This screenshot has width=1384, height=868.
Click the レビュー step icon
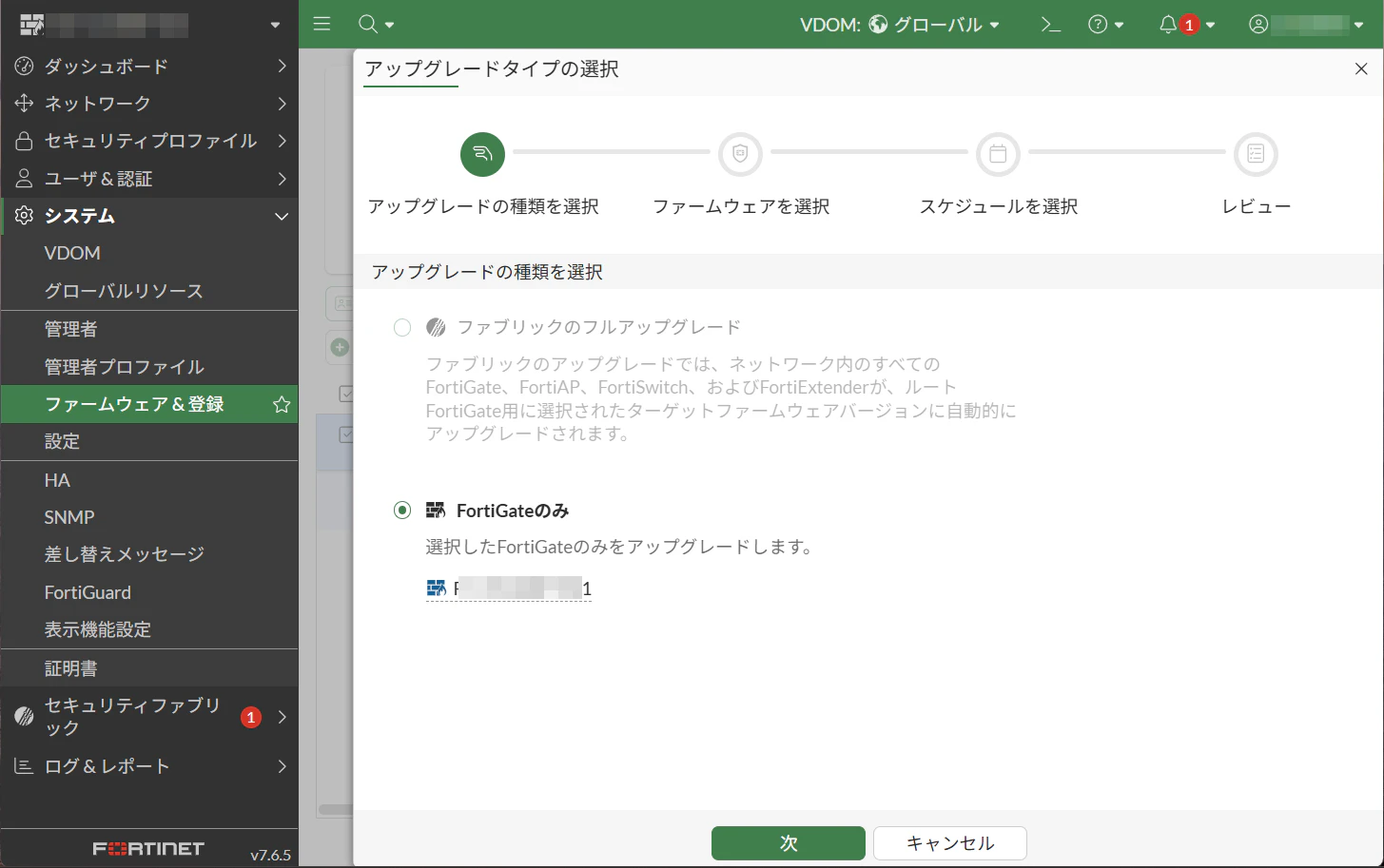coord(1256,154)
